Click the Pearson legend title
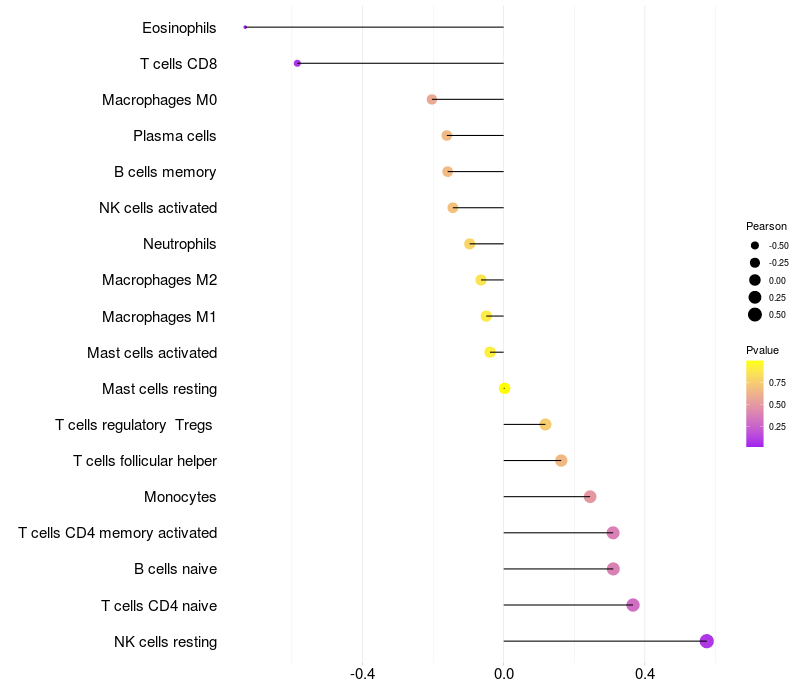800x700 pixels. pos(766,226)
